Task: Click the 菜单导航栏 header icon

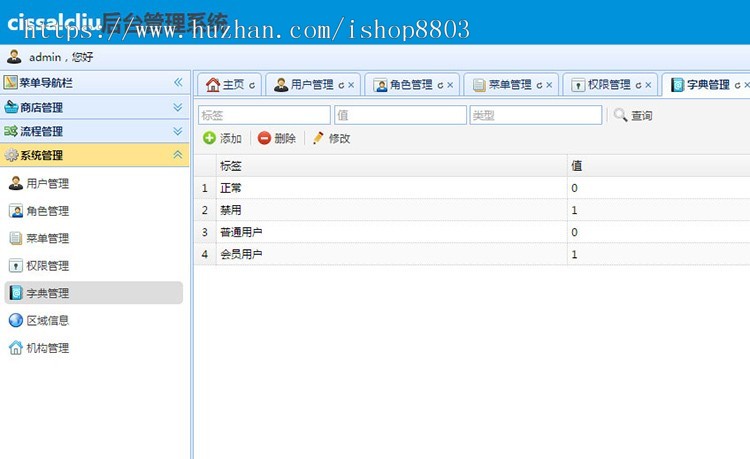Action: pos(11,82)
